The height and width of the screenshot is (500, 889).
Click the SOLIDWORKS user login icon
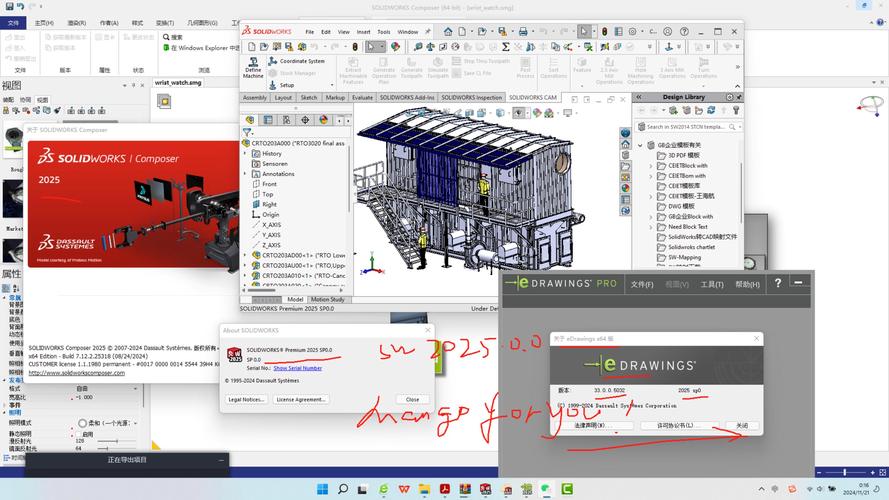pos(668,32)
